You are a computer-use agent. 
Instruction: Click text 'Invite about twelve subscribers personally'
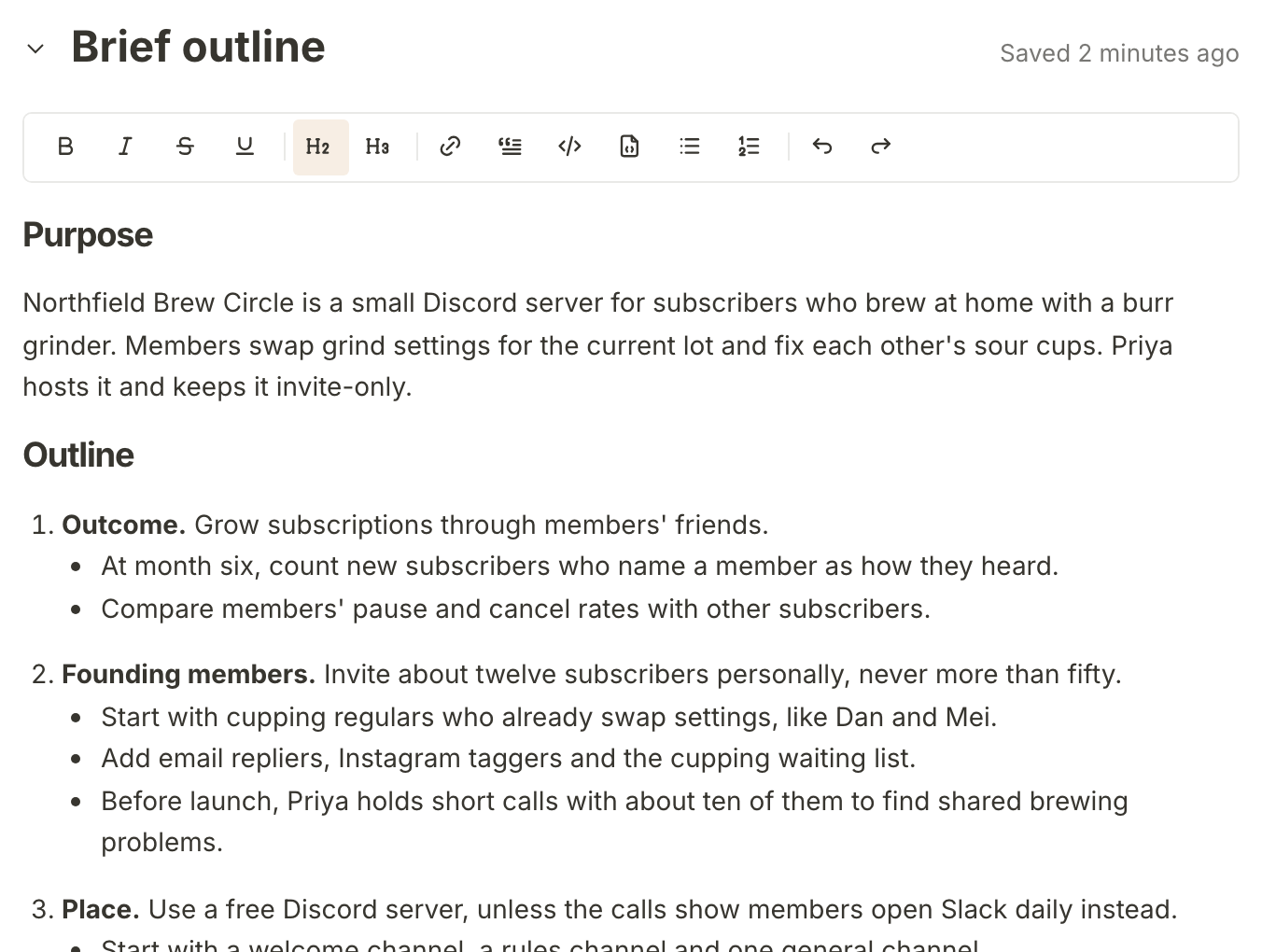(x=587, y=674)
